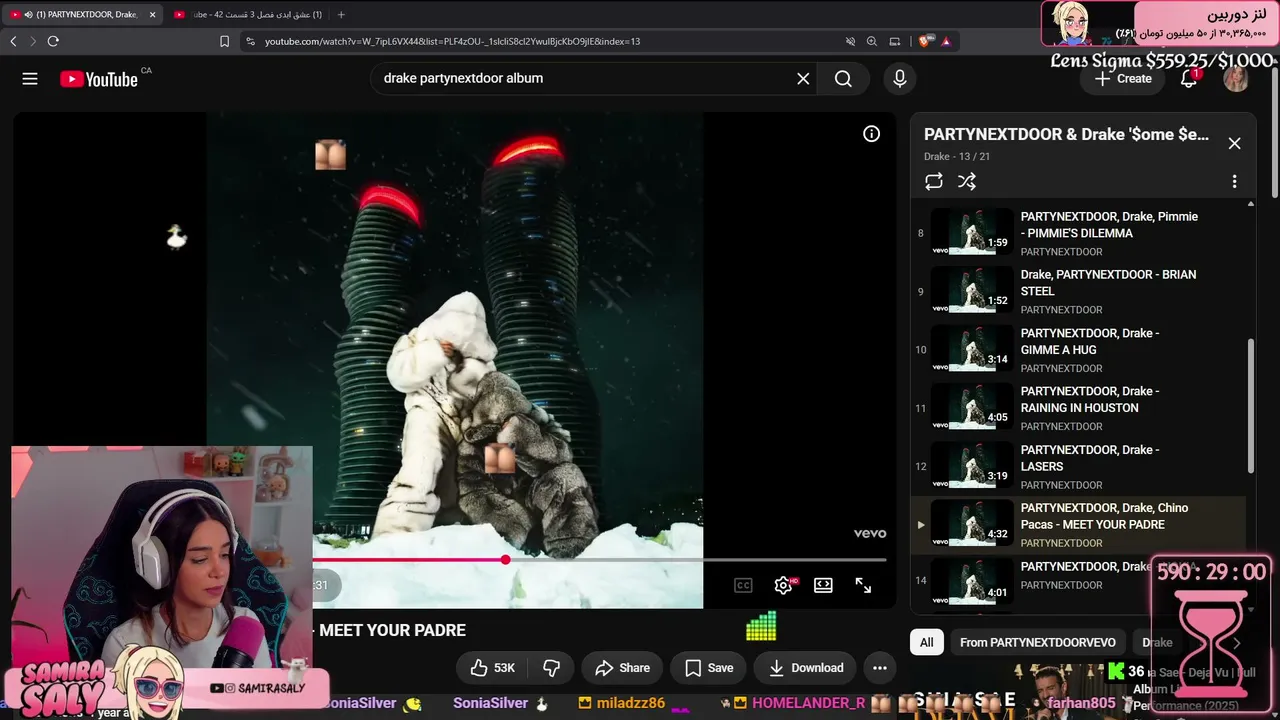Screen dimensions: 1280x720
Task: Open the cast/media icon in address bar
Action: [895, 41]
